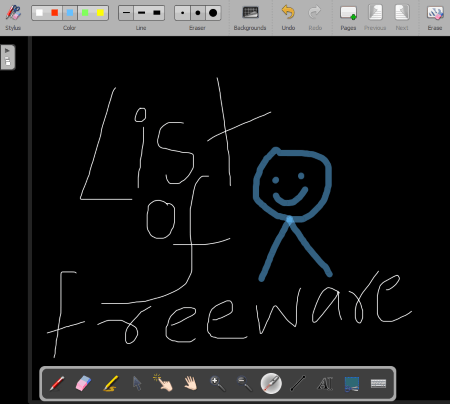Image resolution: width=450 pixels, height=404 pixels.
Task: Set the medium eraser size
Action: tap(198, 13)
